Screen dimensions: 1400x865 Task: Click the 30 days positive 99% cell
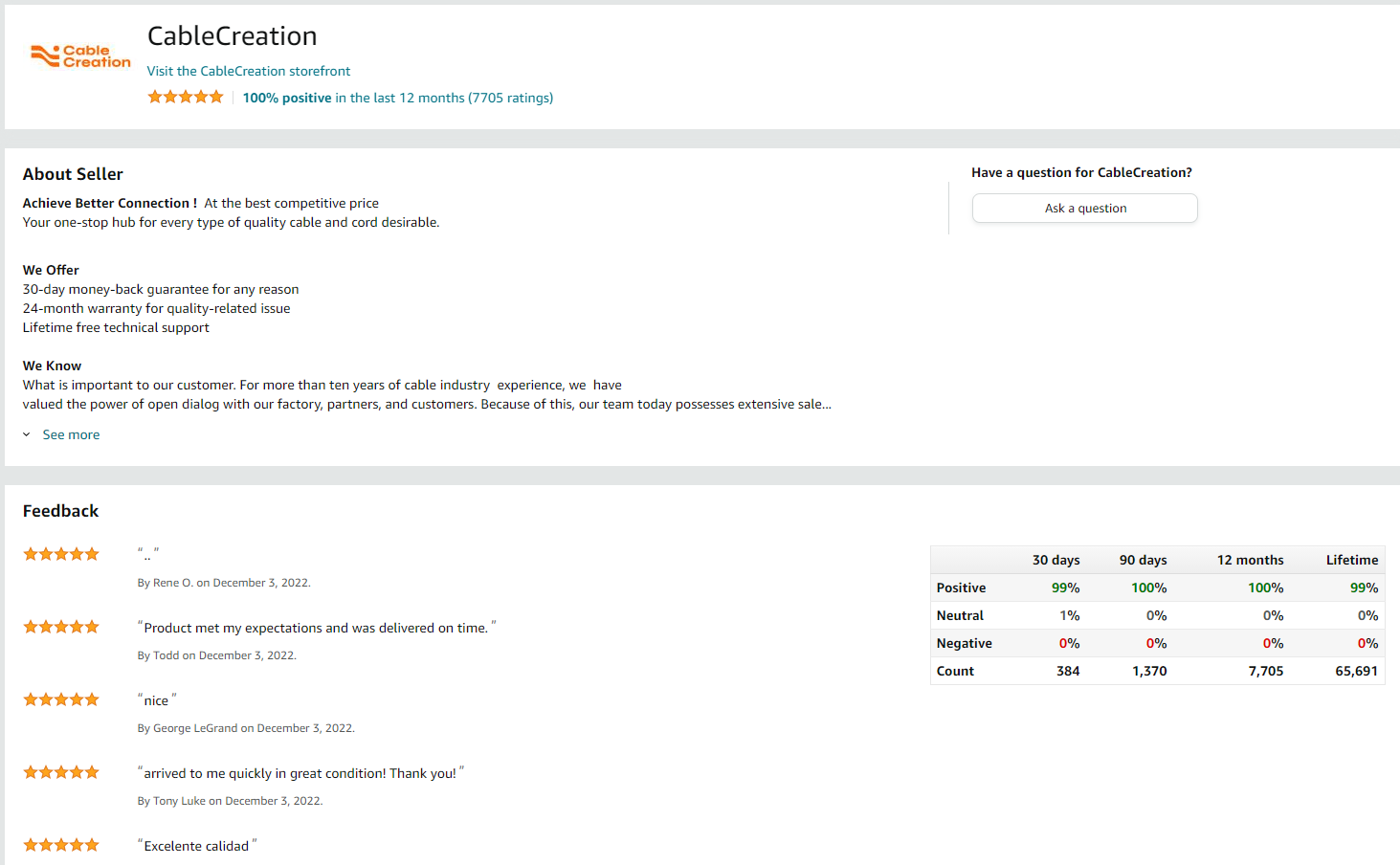point(1065,588)
